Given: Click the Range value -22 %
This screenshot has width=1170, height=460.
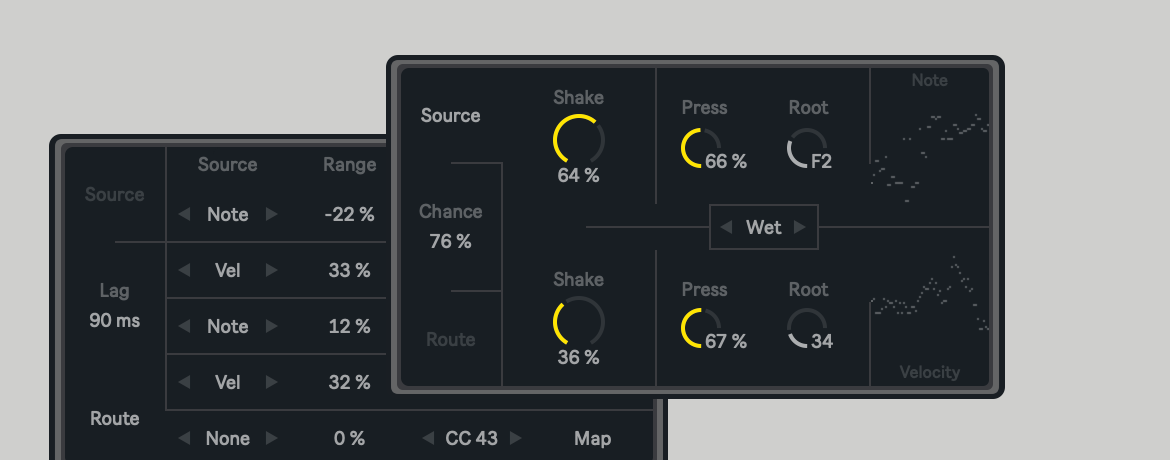Looking at the screenshot, I should (x=349, y=214).
